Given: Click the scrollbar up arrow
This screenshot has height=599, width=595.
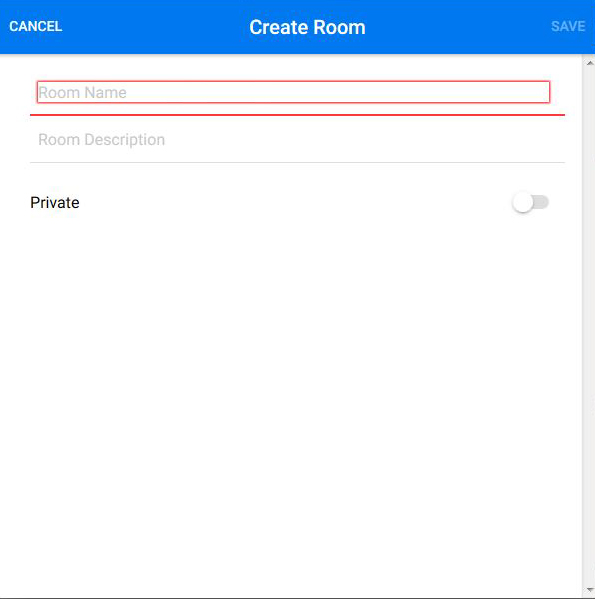Looking at the screenshot, I should 590,63.
